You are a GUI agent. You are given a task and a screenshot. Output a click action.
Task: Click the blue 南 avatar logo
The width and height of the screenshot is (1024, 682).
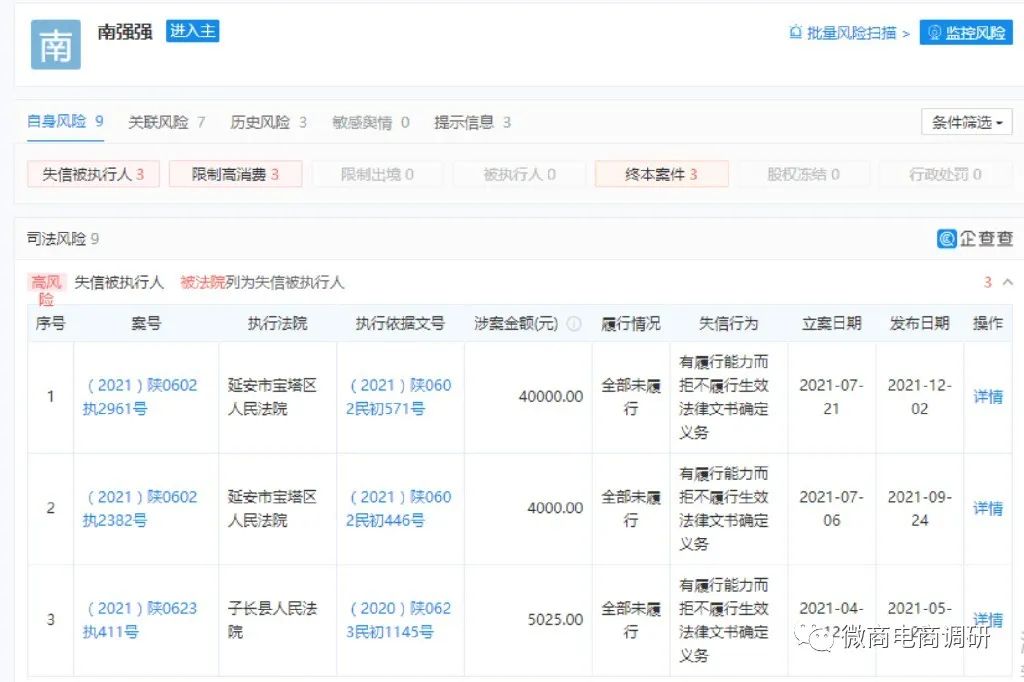coord(55,45)
